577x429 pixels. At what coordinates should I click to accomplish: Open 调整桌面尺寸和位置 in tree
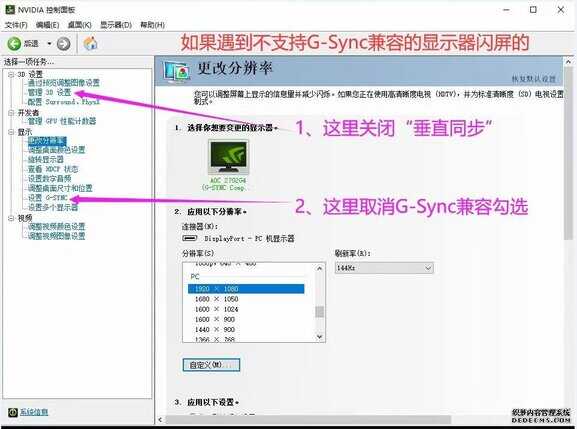(x=60, y=188)
